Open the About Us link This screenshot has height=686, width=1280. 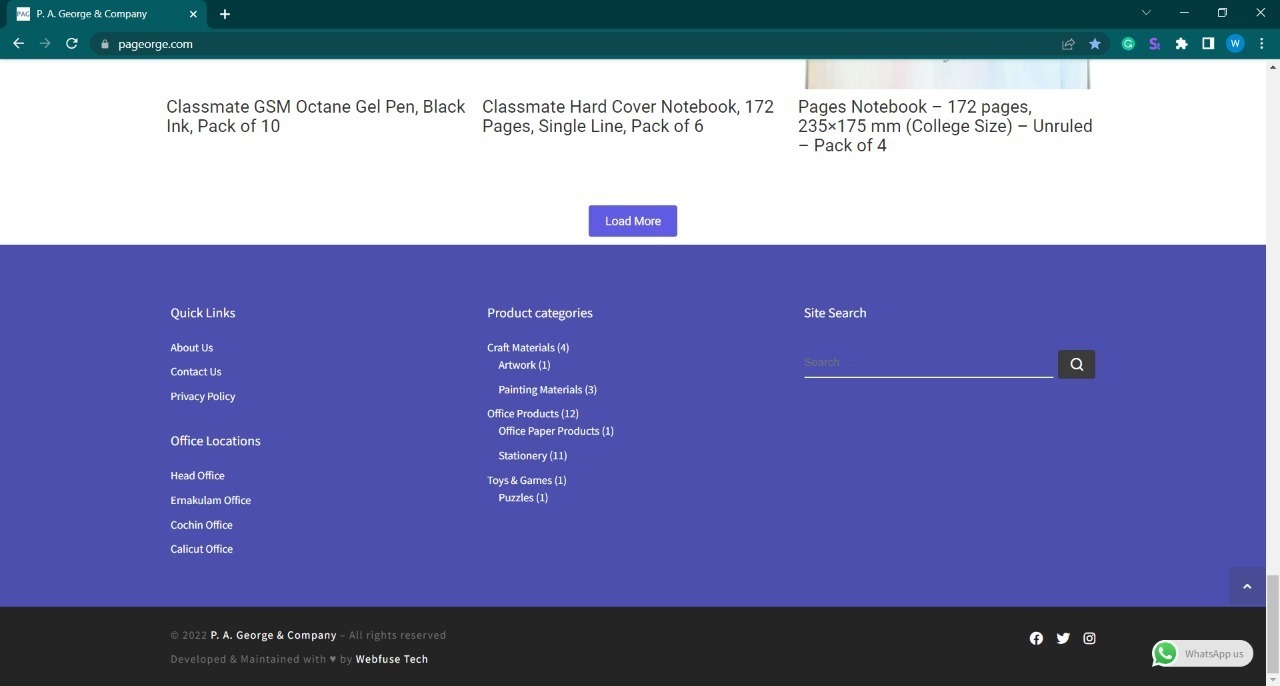192,348
